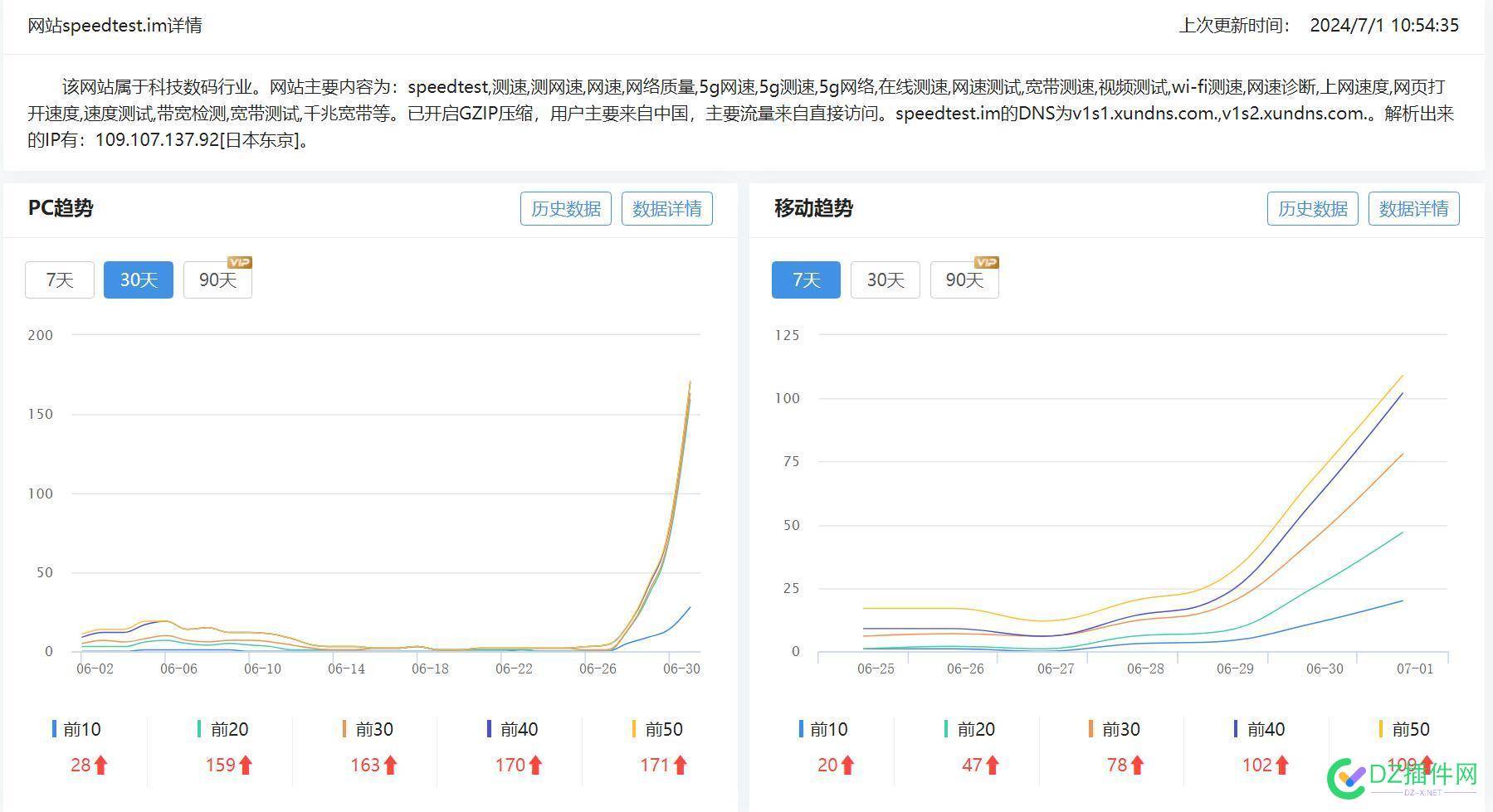1493x812 pixels.
Task: Click PC 前10 value 28
Action: pyautogui.click(x=81, y=765)
